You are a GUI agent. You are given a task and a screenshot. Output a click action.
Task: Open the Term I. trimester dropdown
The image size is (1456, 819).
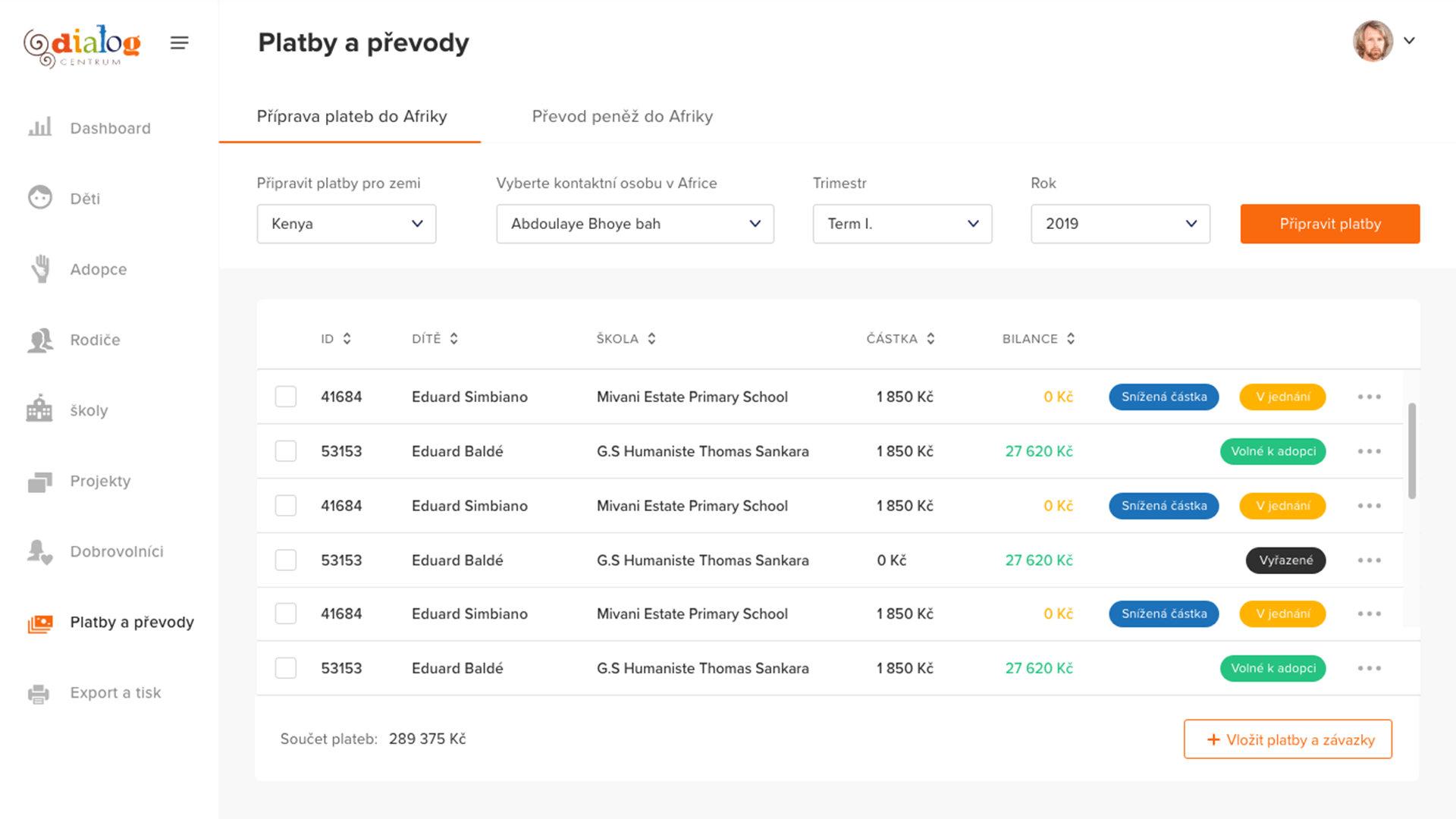click(902, 224)
